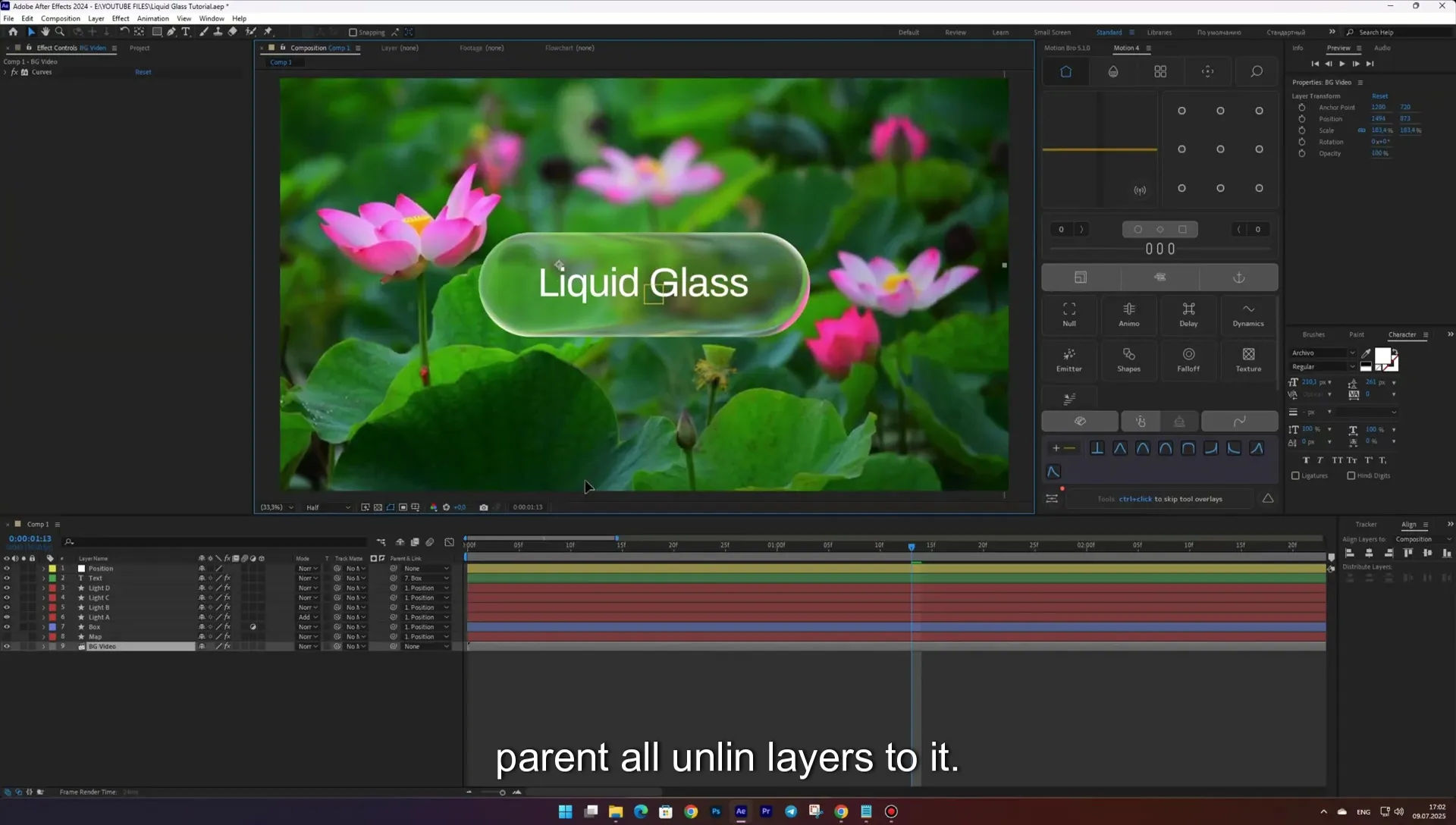Hide the BG Video layer

7,647
